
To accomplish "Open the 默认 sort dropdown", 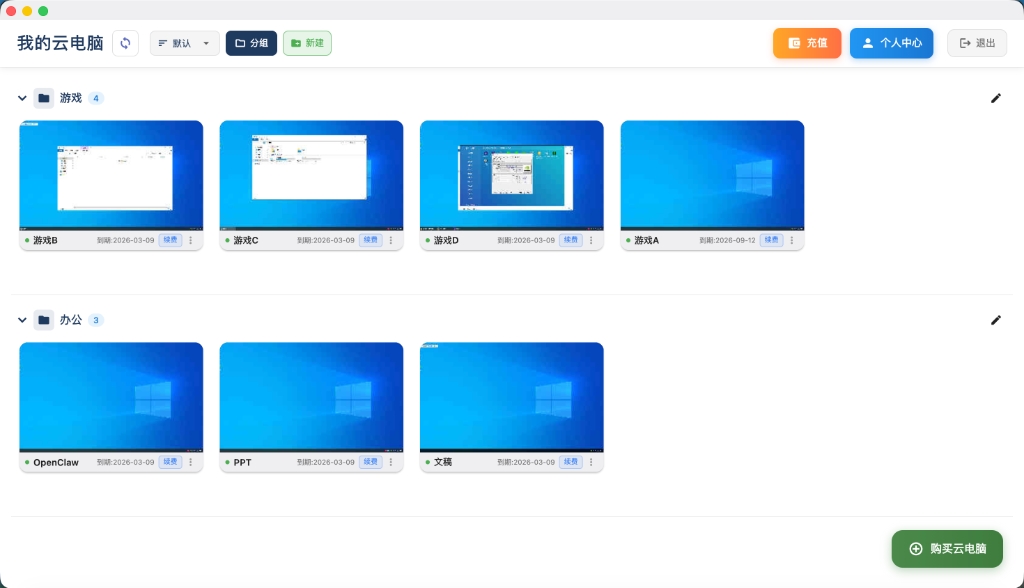I will coord(184,43).
